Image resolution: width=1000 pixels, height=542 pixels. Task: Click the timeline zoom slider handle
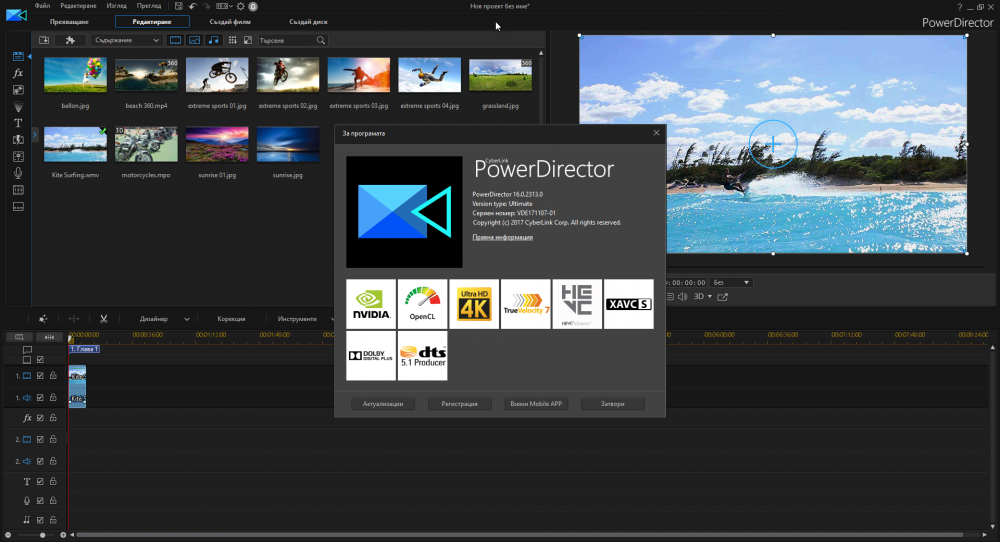point(43,535)
